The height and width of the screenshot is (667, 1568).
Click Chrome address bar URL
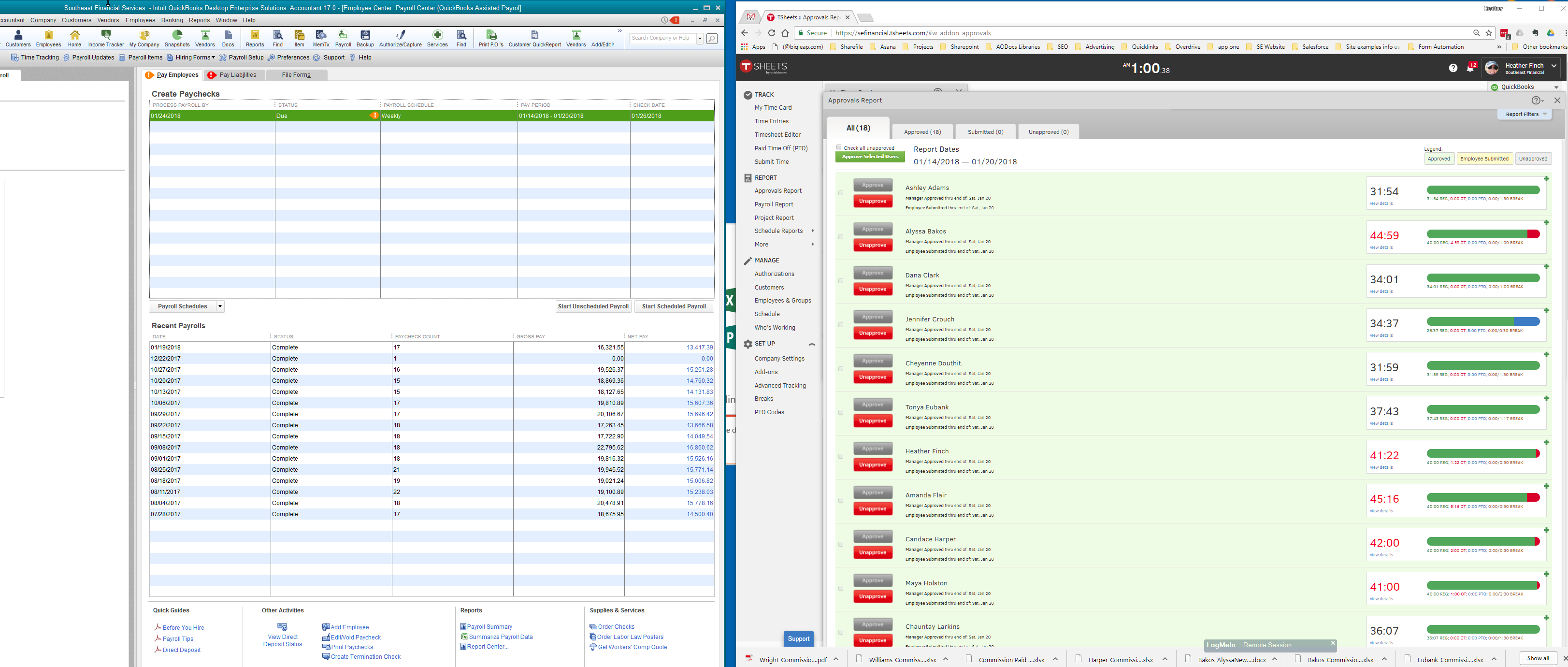point(913,33)
